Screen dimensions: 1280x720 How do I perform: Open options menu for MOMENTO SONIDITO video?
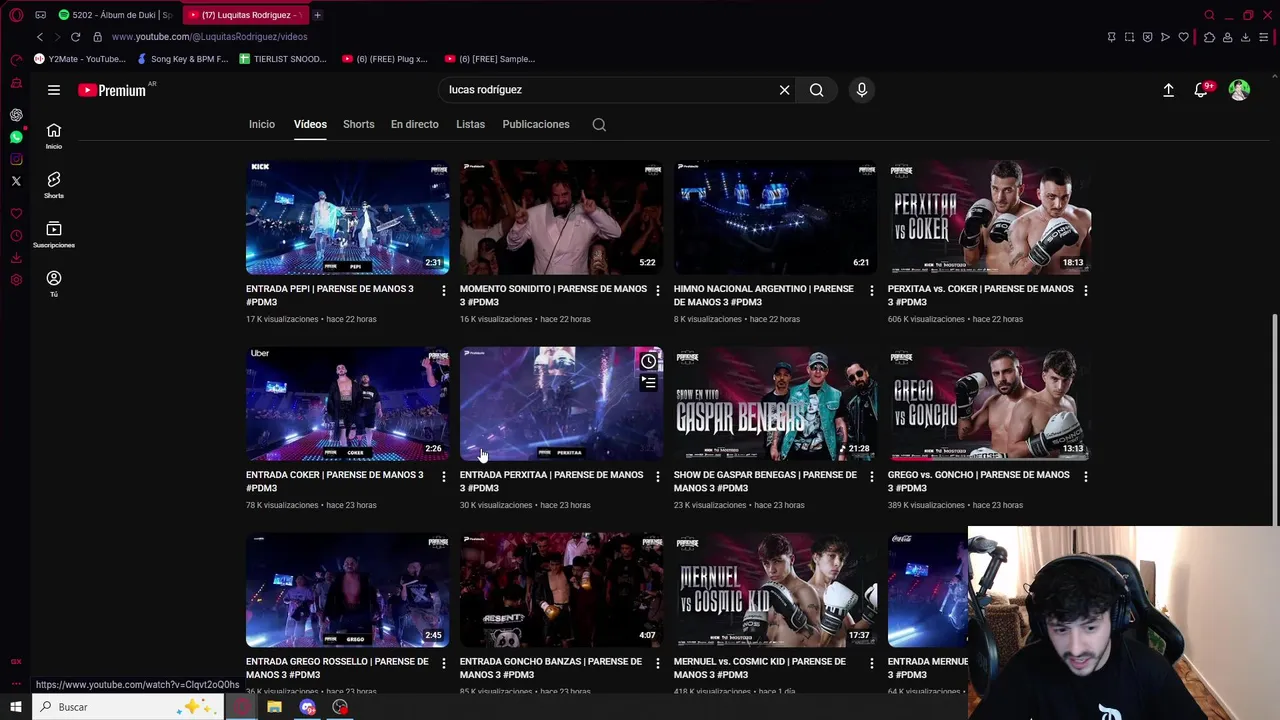point(658,291)
